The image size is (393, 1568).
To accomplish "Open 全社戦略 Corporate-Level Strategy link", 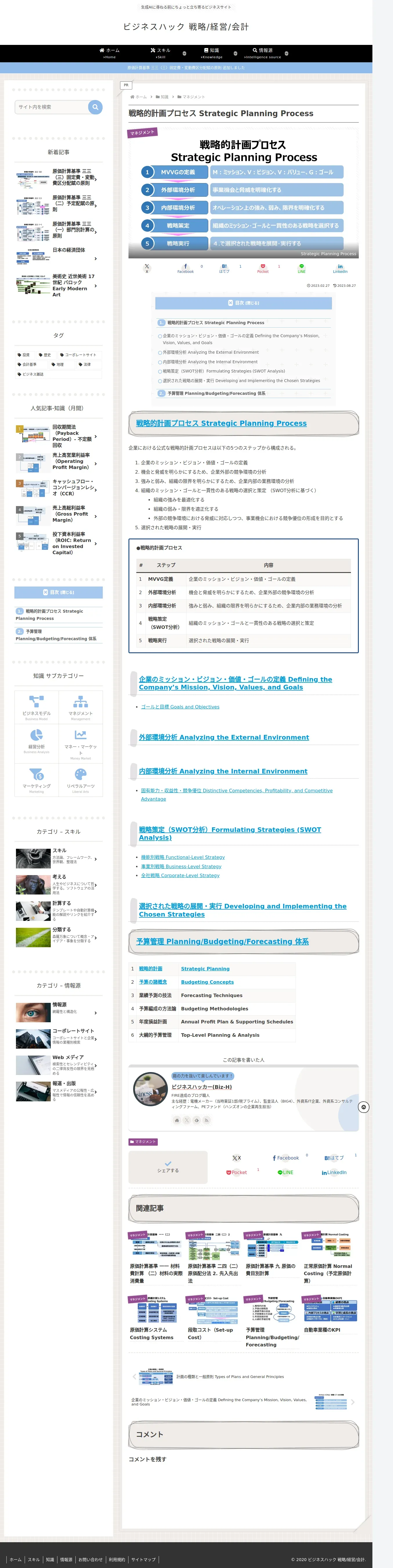I will (180, 875).
